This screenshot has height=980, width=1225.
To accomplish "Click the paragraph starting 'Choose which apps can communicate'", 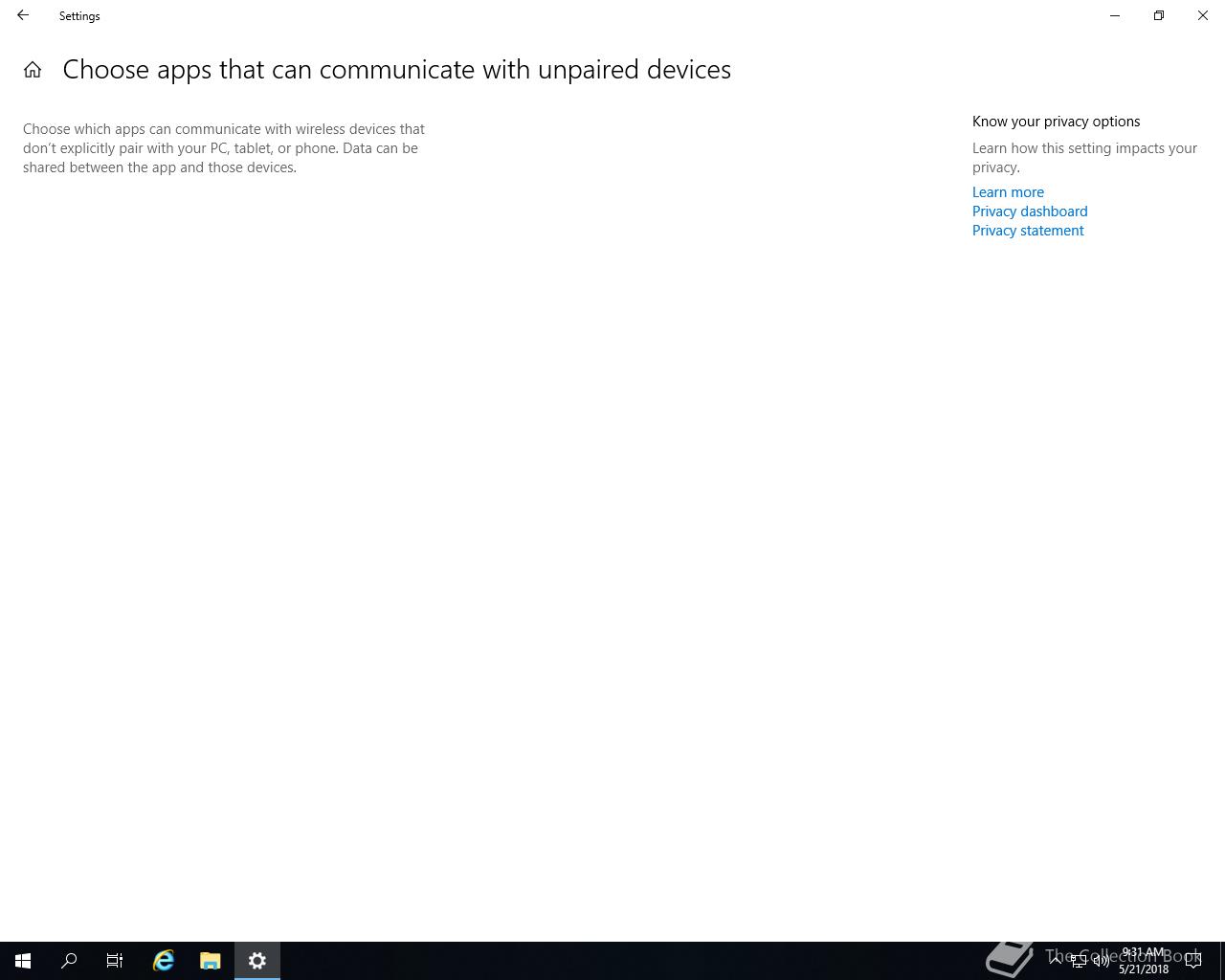I will [x=224, y=148].
